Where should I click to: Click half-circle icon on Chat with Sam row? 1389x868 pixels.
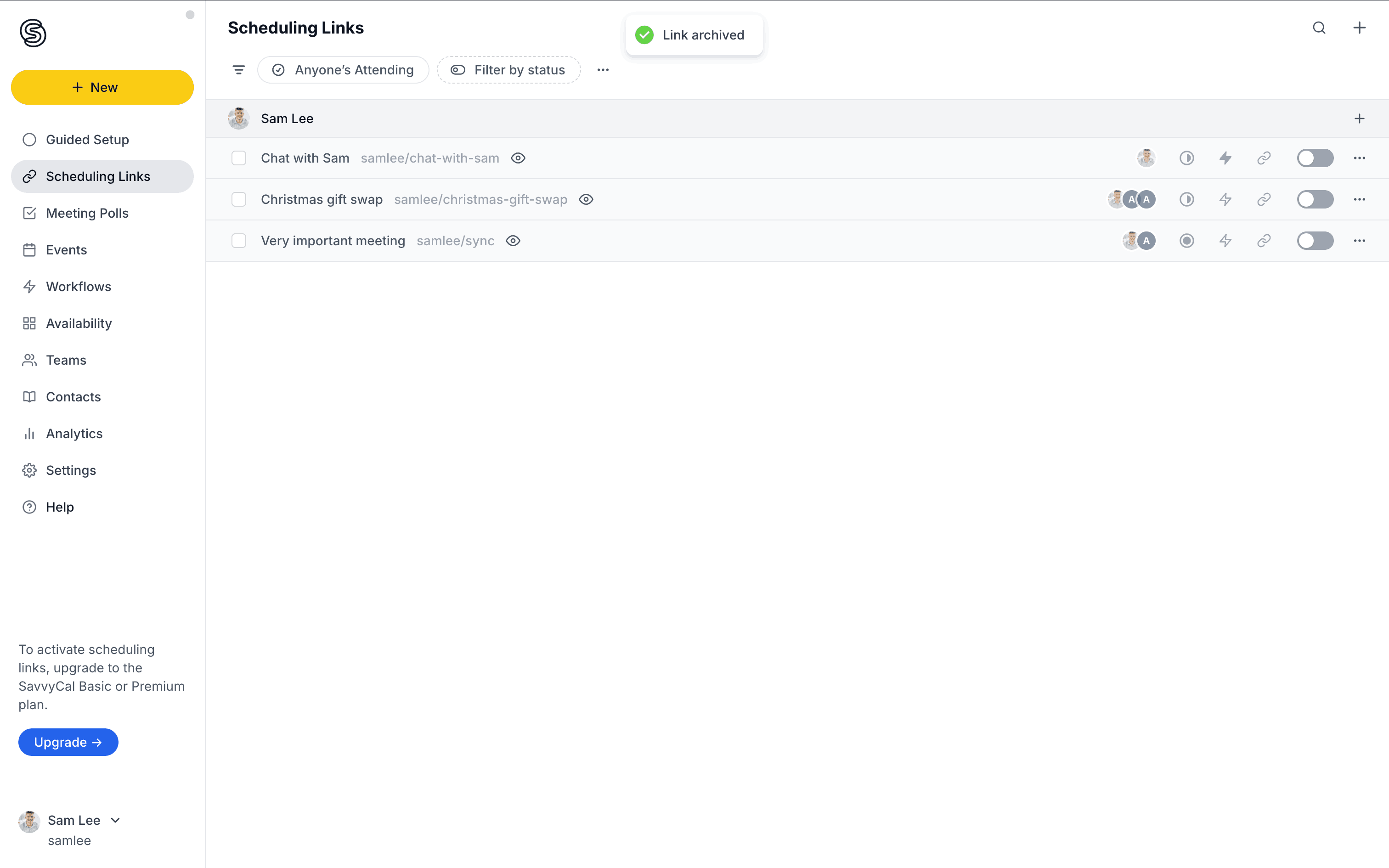[1186, 158]
